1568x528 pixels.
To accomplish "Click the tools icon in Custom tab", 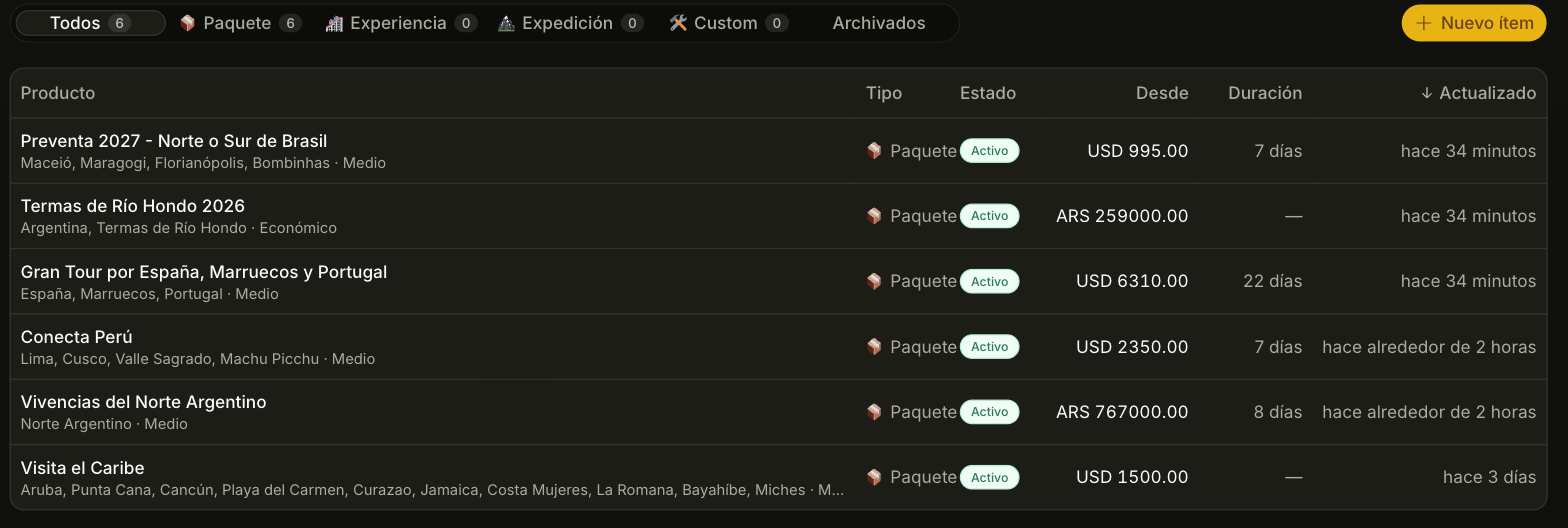I will tap(678, 23).
